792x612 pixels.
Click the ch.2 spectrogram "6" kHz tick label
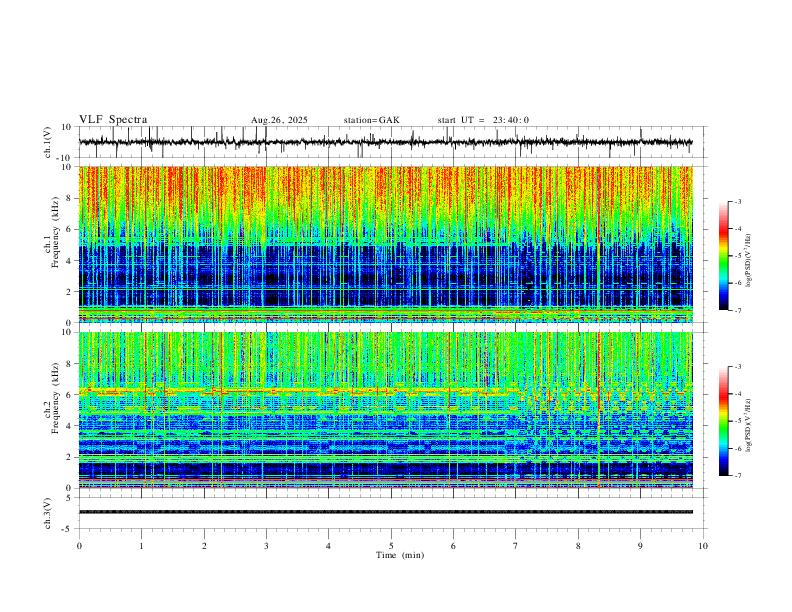pyautogui.click(x=70, y=395)
